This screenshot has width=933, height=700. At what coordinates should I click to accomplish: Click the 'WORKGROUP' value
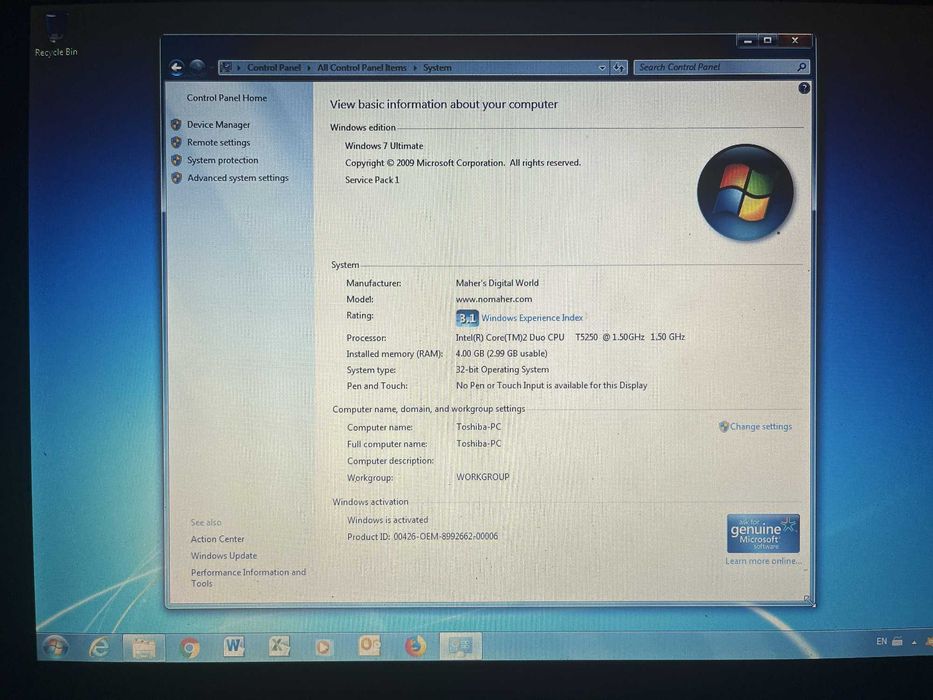pos(483,477)
